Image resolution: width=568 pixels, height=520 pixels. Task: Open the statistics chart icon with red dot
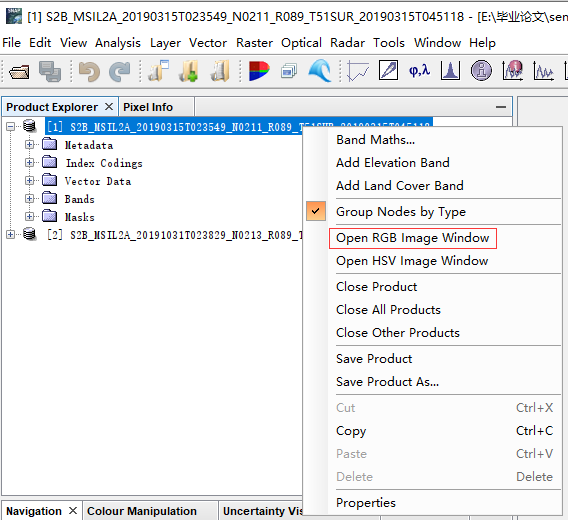click(x=512, y=70)
